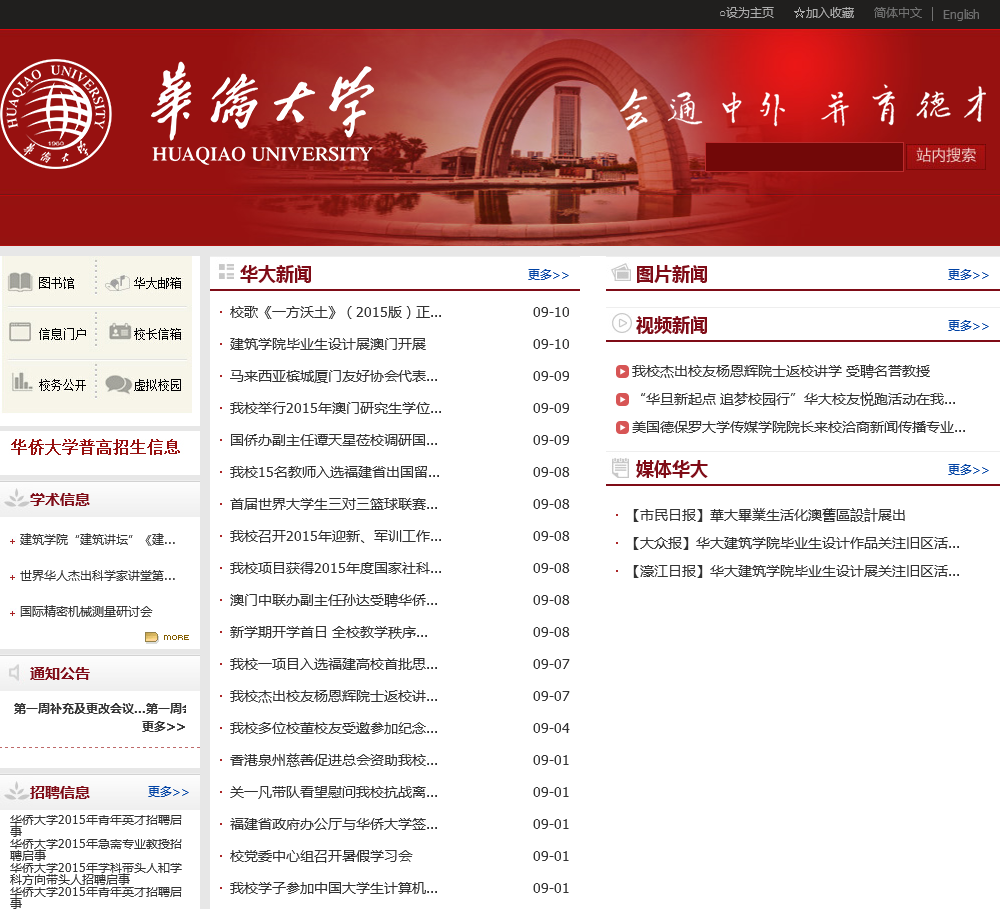Open news 国侨办副主任谭天星莅校调研

[334, 440]
